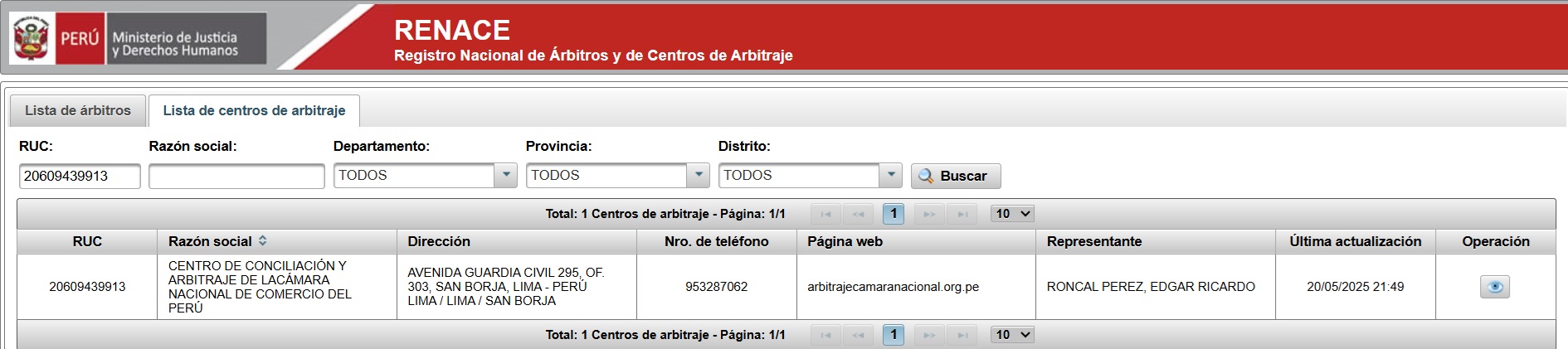
Task: Click the RUC column header
Action: click(x=87, y=241)
